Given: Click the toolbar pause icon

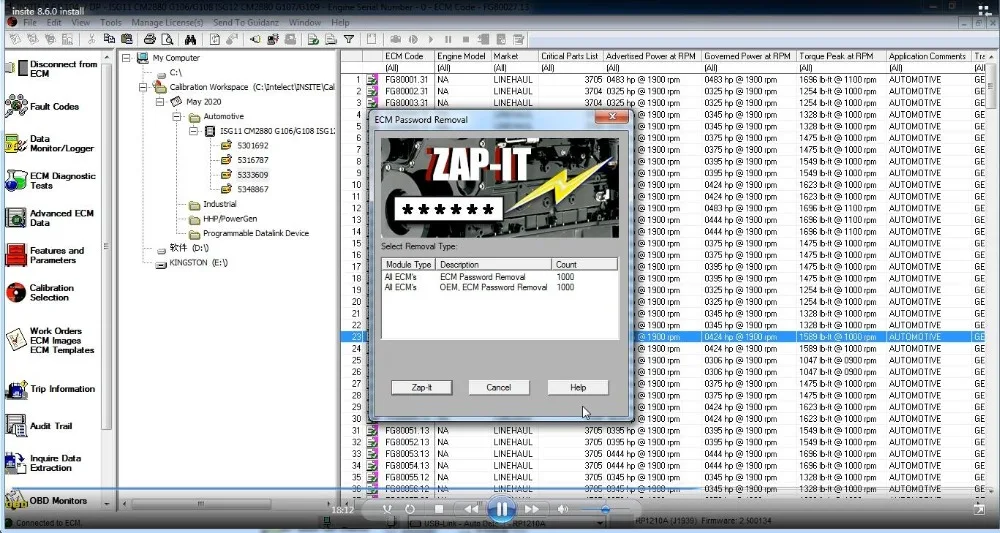Looking at the screenshot, I should tap(448, 40).
